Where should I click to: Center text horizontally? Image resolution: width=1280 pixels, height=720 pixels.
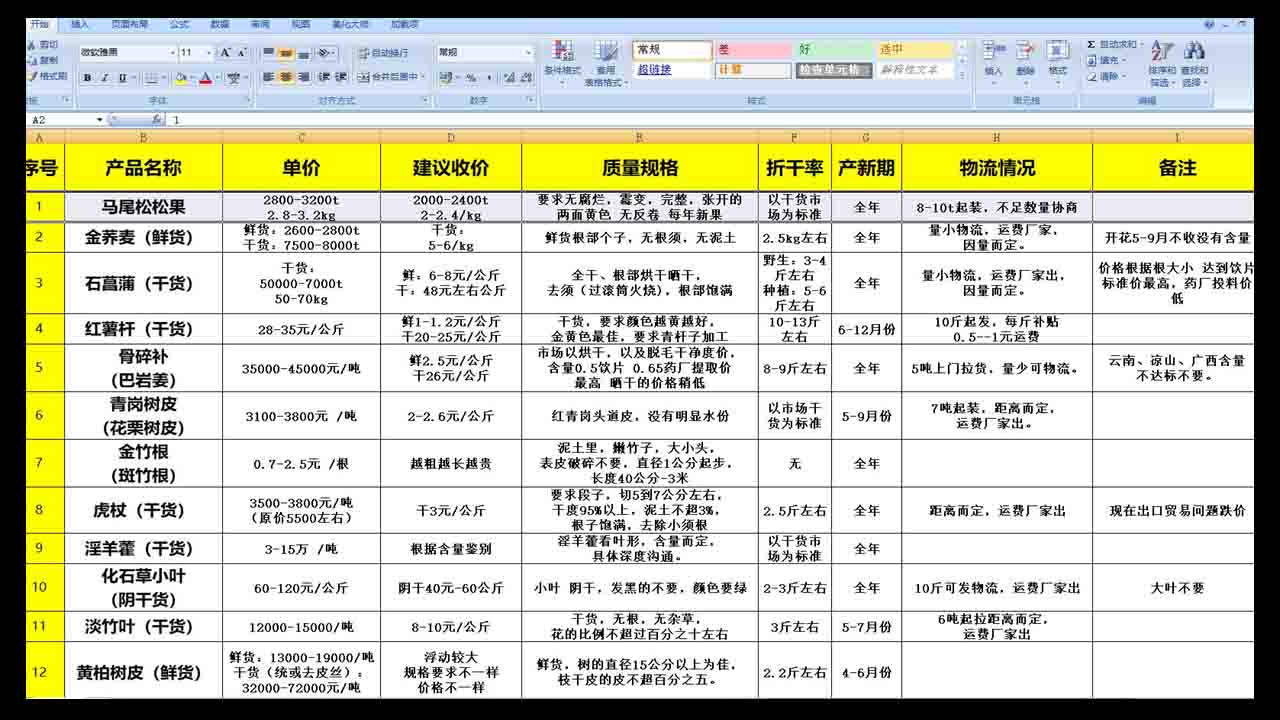pyautogui.click(x=286, y=77)
